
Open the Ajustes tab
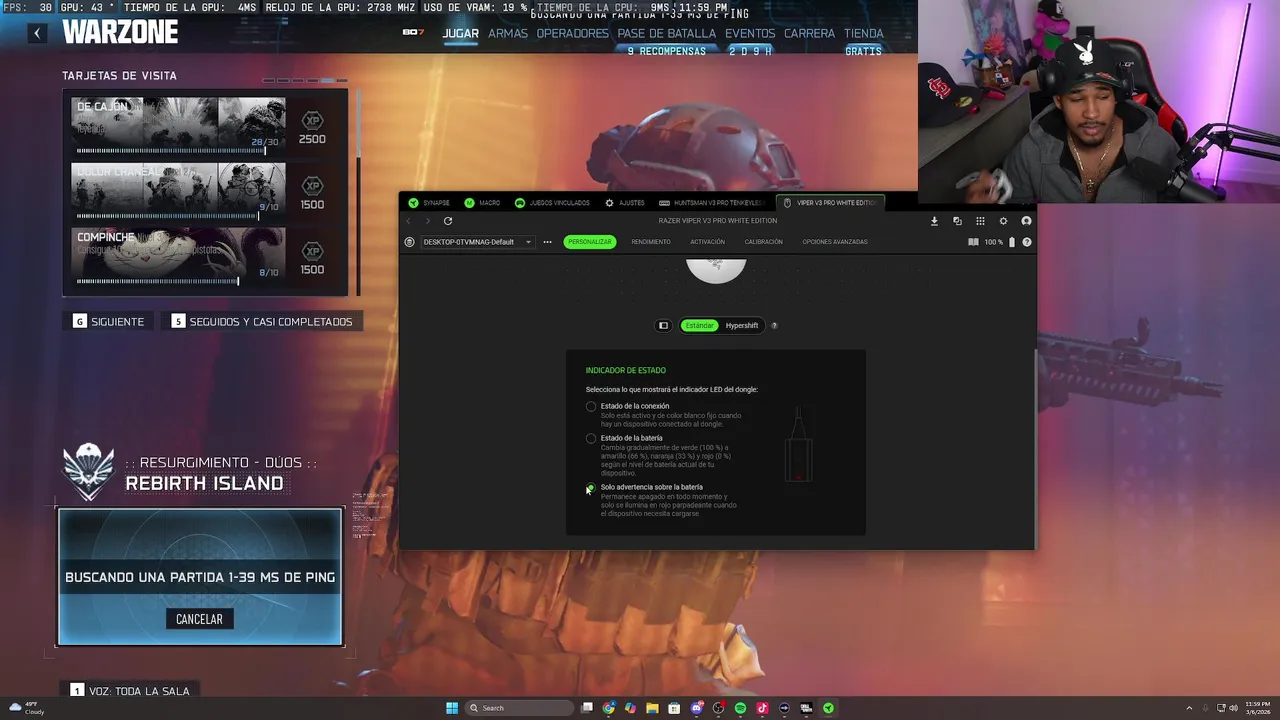click(x=625, y=203)
